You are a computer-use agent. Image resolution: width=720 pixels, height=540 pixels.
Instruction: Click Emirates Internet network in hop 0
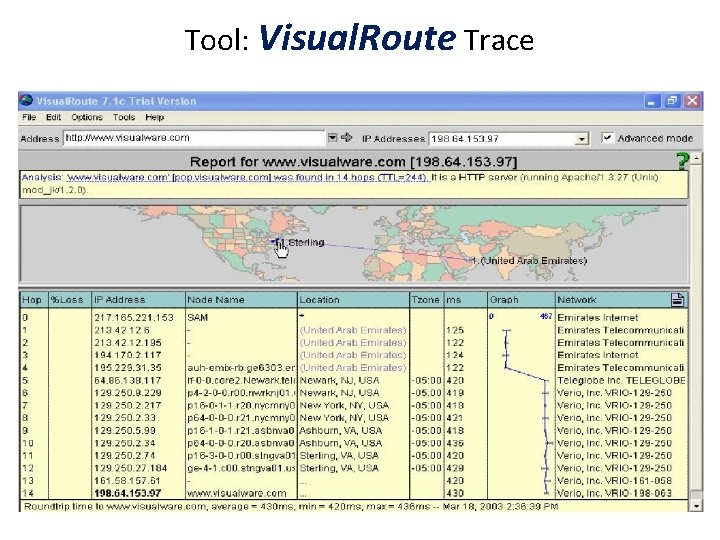click(x=597, y=317)
